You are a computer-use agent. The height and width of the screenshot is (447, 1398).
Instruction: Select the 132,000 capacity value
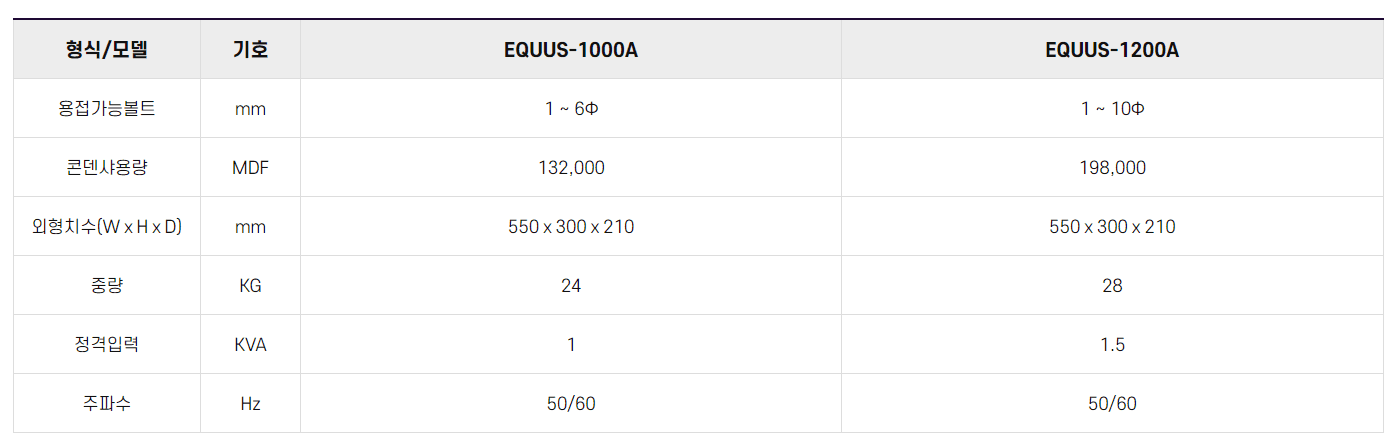click(x=571, y=168)
